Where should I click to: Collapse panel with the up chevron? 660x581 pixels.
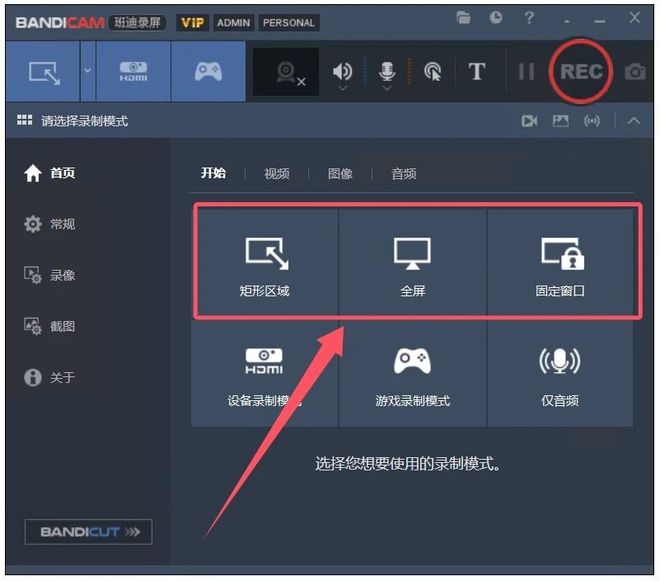[x=633, y=121]
